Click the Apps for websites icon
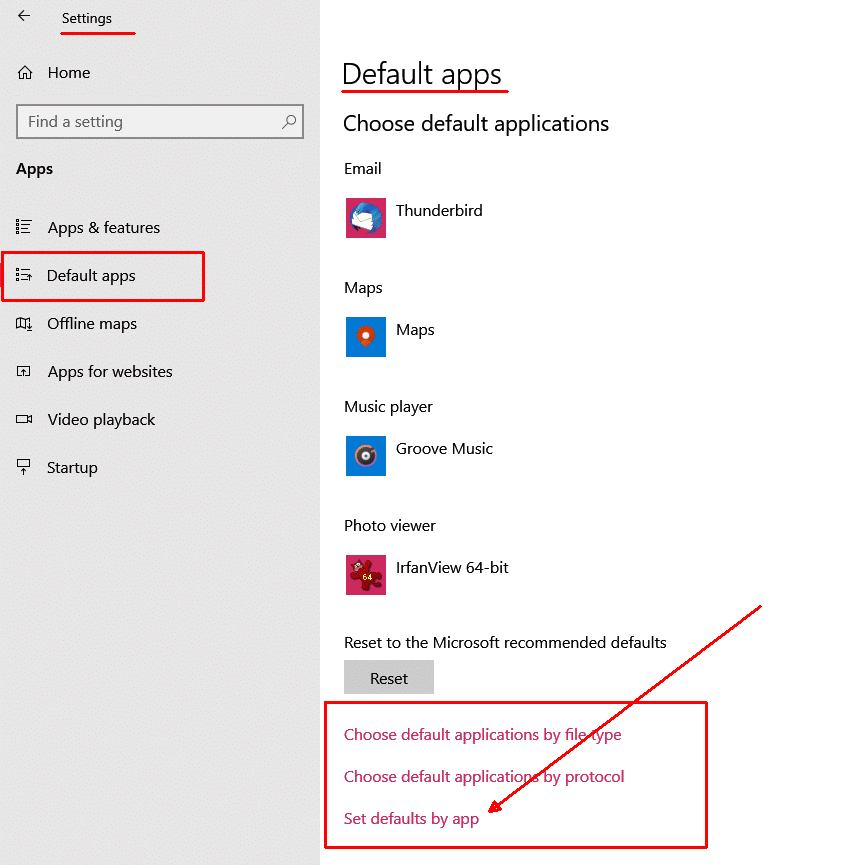The image size is (843, 865). (24, 371)
